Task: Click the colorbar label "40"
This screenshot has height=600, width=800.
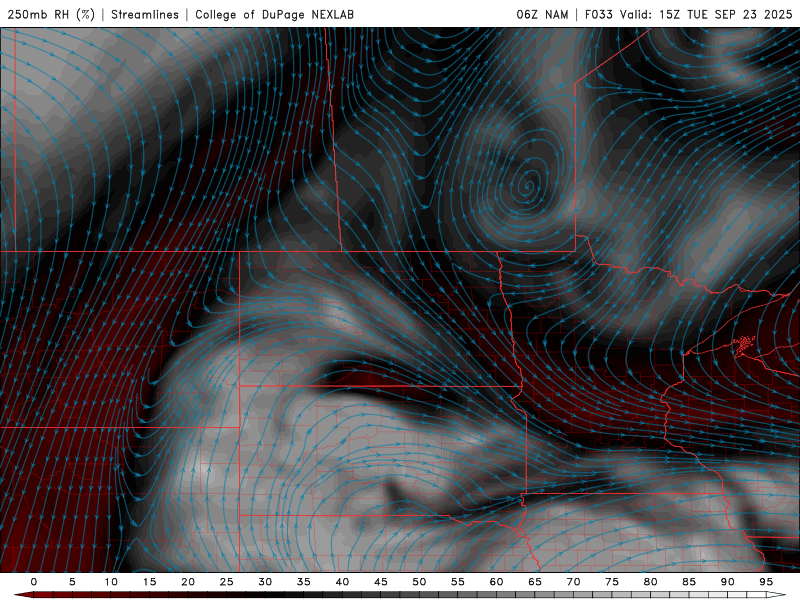Action: pos(342,582)
